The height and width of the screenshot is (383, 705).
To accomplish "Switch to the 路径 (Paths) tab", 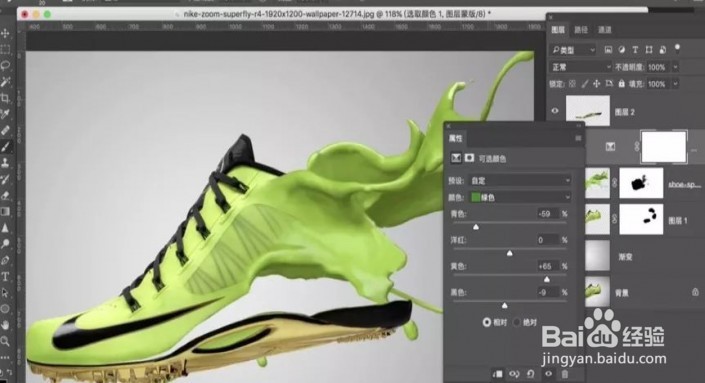I will pos(581,30).
